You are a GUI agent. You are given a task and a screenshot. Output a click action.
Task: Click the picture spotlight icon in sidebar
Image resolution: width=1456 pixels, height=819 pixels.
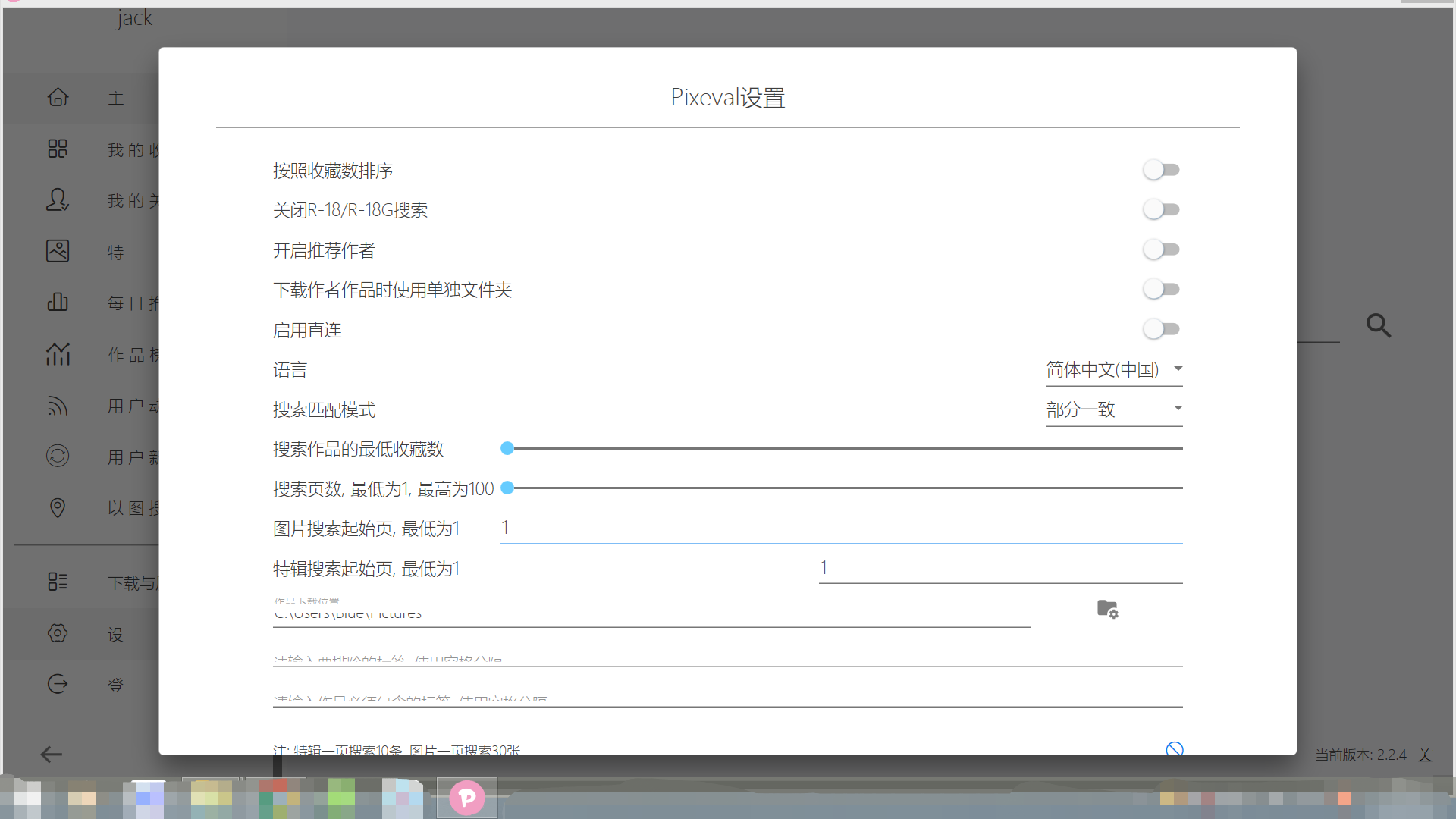(x=58, y=251)
